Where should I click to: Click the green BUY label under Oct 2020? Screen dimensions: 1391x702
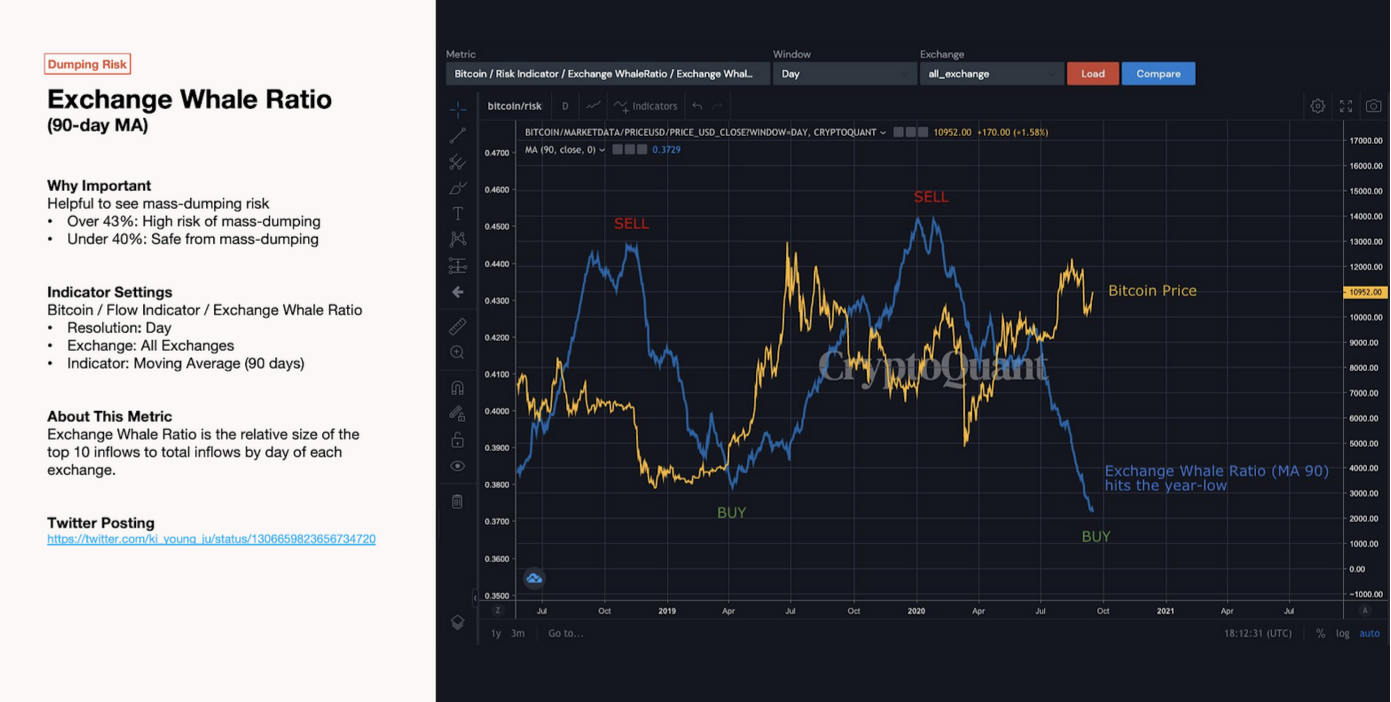(1096, 537)
